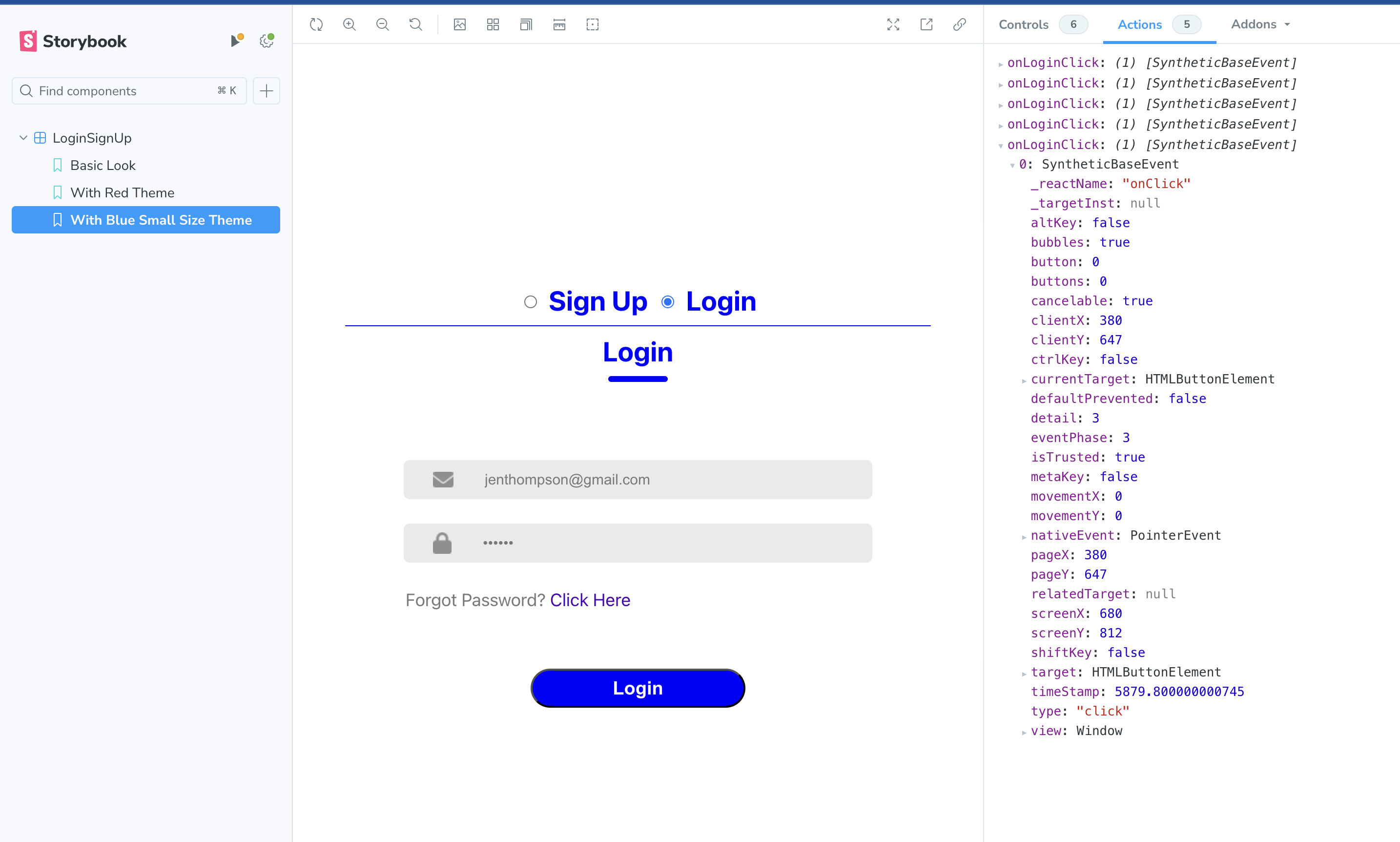Click the Click Here forgot password link
Screen dimensions: 1400x842
[590, 600]
